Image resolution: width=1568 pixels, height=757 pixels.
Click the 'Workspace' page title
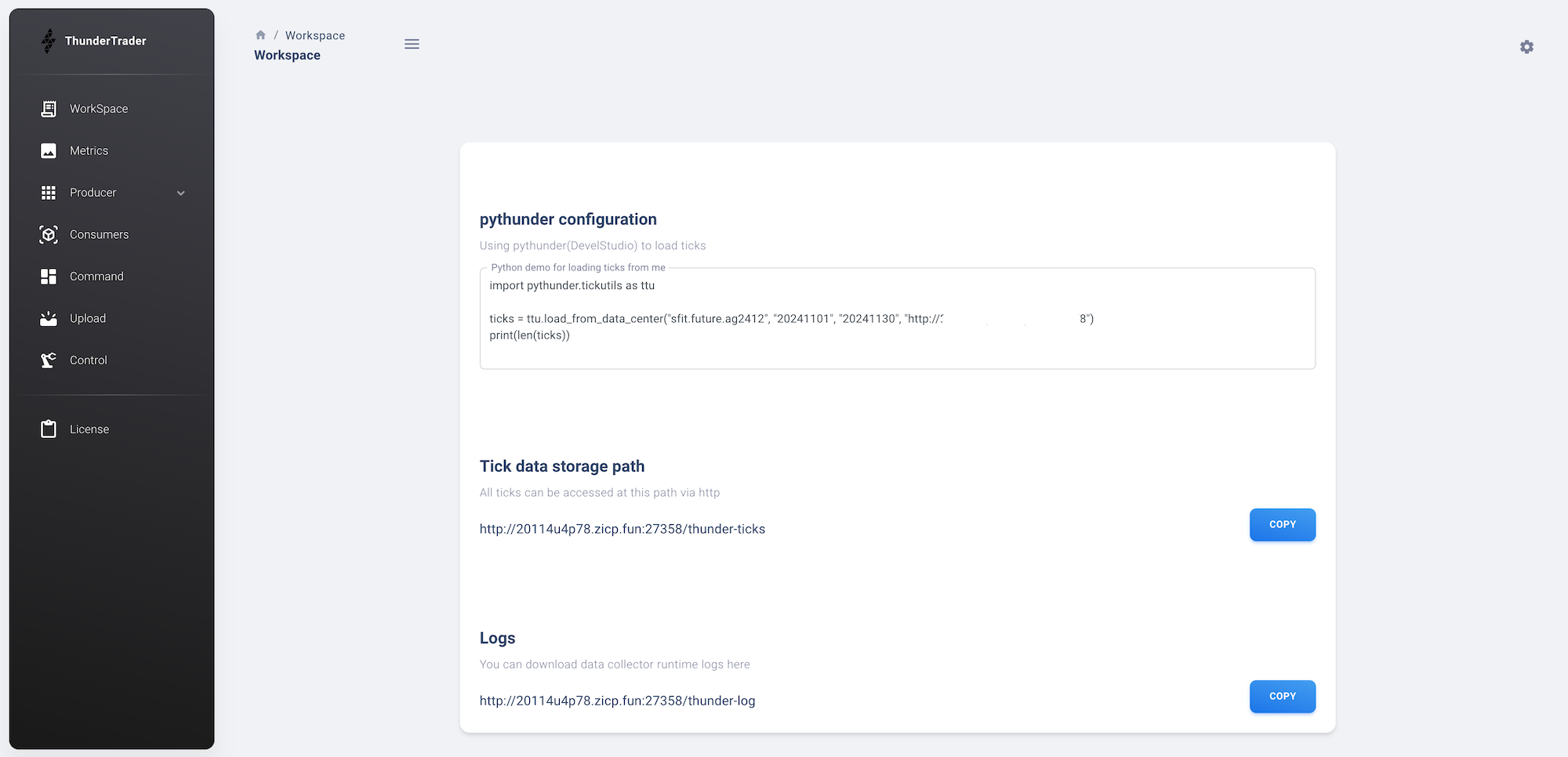pos(287,55)
